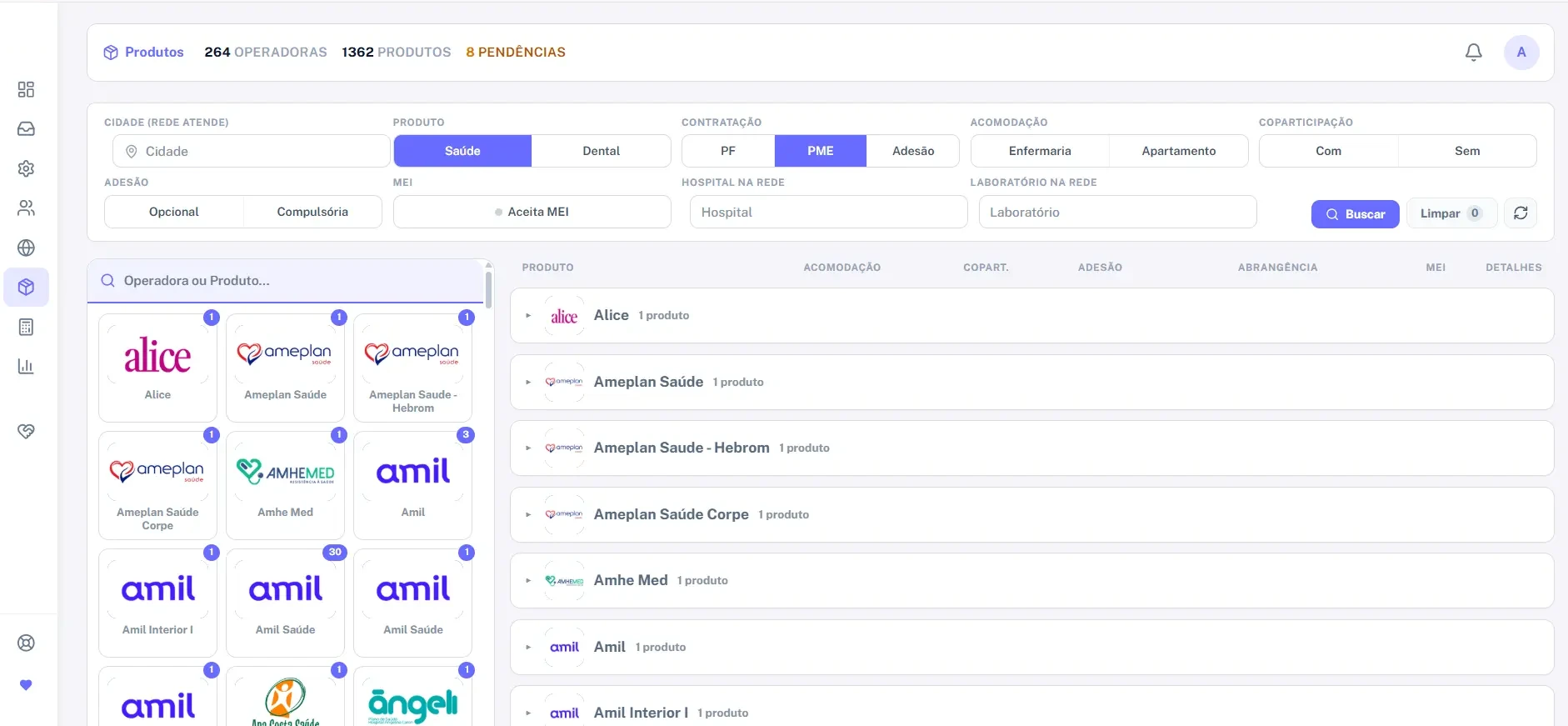Image resolution: width=1568 pixels, height=726 pixels.
Task: Click the Acomodação column header
Action: click(841, 268)
